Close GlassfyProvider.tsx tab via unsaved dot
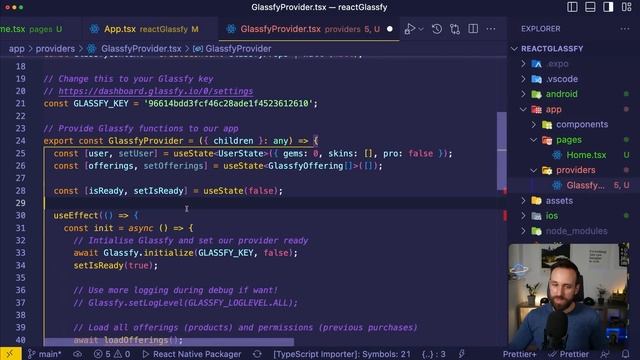This screenshot has width=640, height=360. [x=390, y=29]
